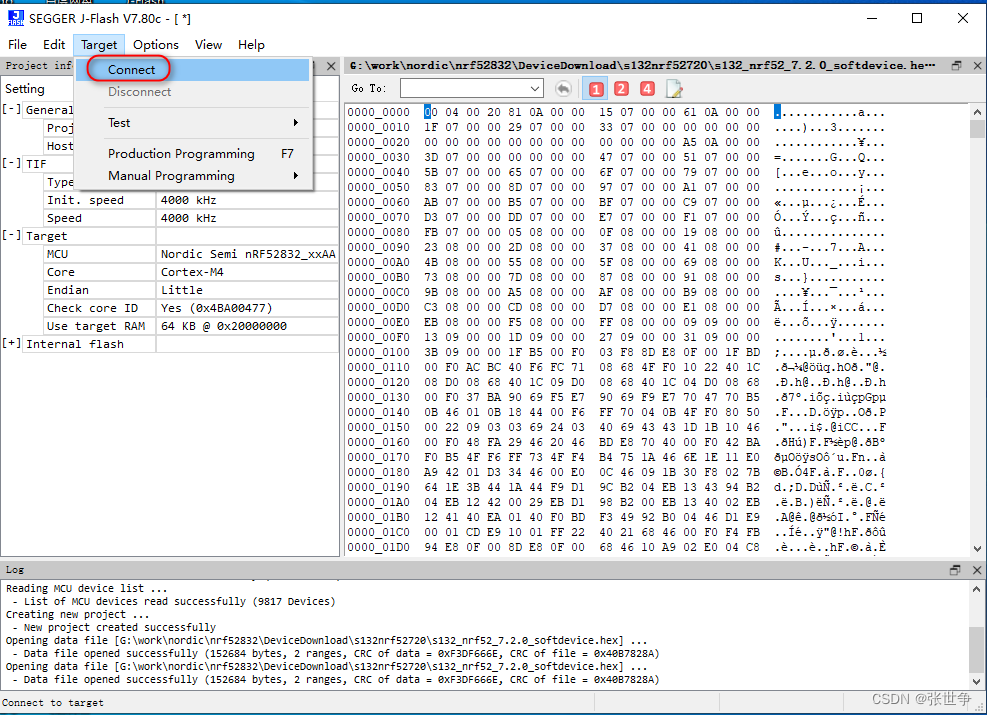Open the Test submenu arrow
The height and width of the screenshot is (715, 987).
(295, 123)
